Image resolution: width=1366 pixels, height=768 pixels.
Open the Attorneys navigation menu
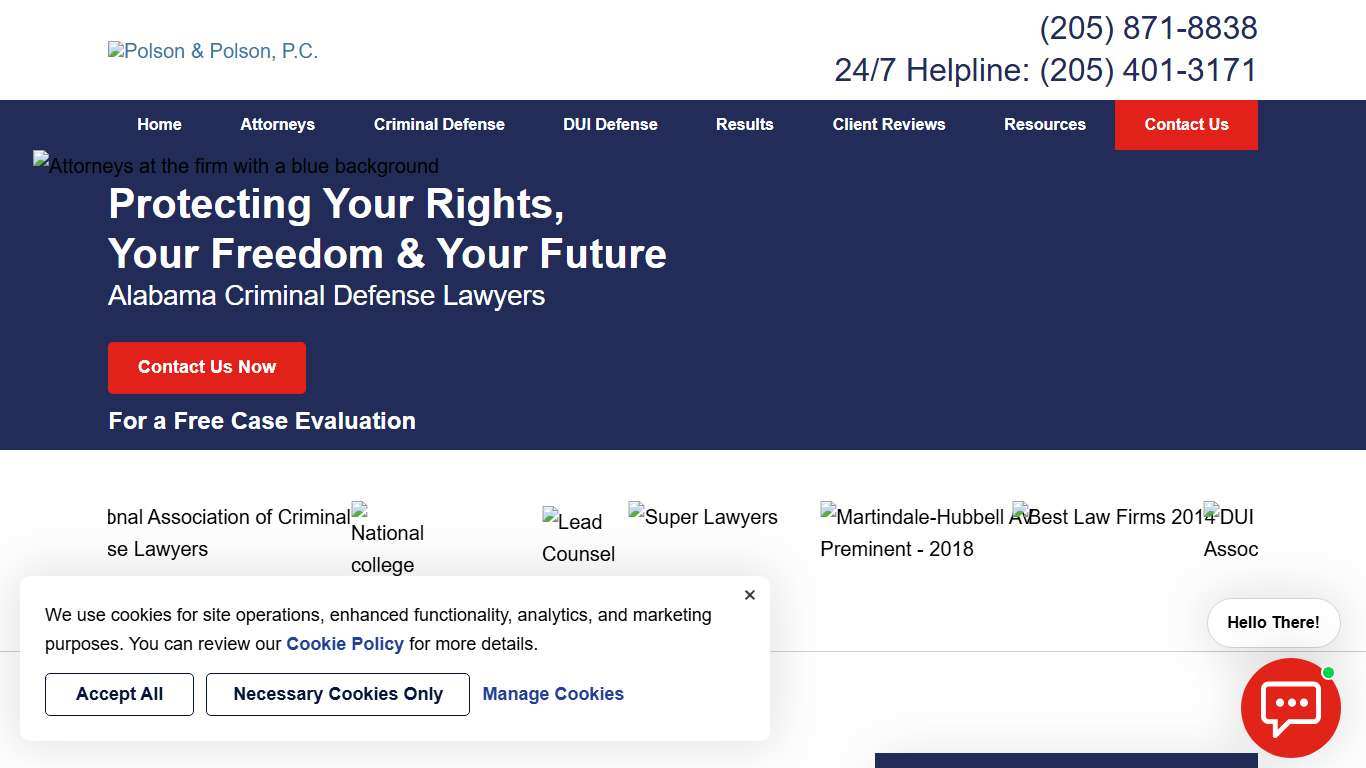pos(277,124)
